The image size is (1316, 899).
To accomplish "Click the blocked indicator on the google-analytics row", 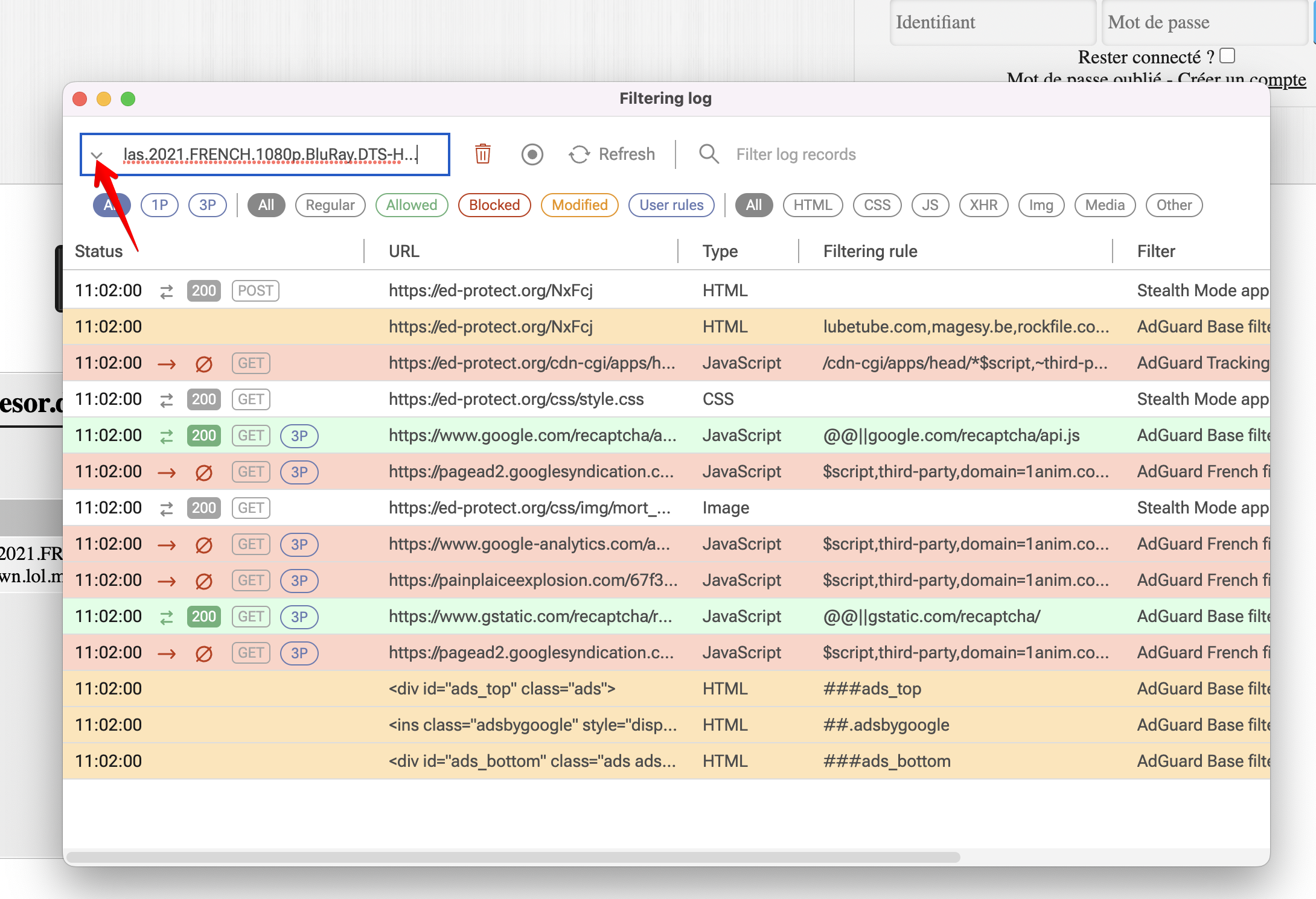I will pyautogui.click(x=203, y=544).
